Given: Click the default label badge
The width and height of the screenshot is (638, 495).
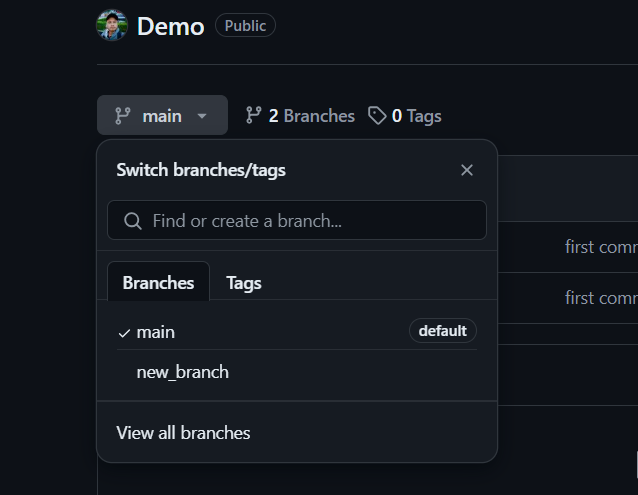Looking at the screenshot, I should [442, 331].
